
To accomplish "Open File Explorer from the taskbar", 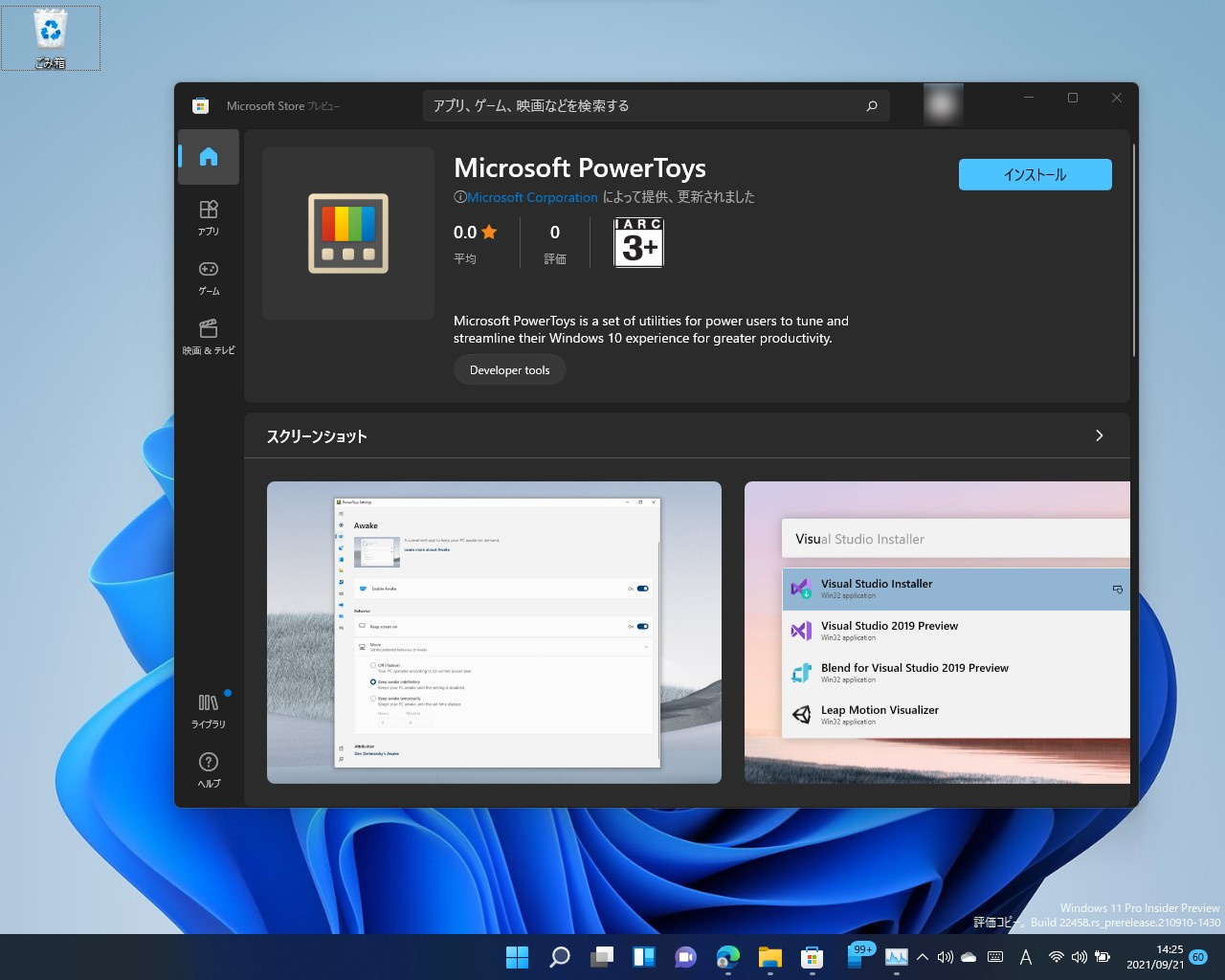I will click(769, 957).
